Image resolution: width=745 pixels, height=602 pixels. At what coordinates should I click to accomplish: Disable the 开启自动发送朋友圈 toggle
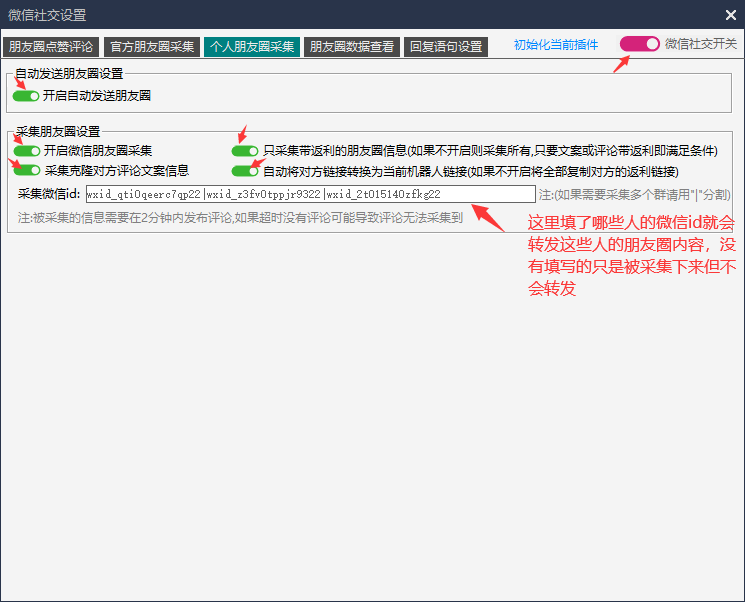(26, 96)
